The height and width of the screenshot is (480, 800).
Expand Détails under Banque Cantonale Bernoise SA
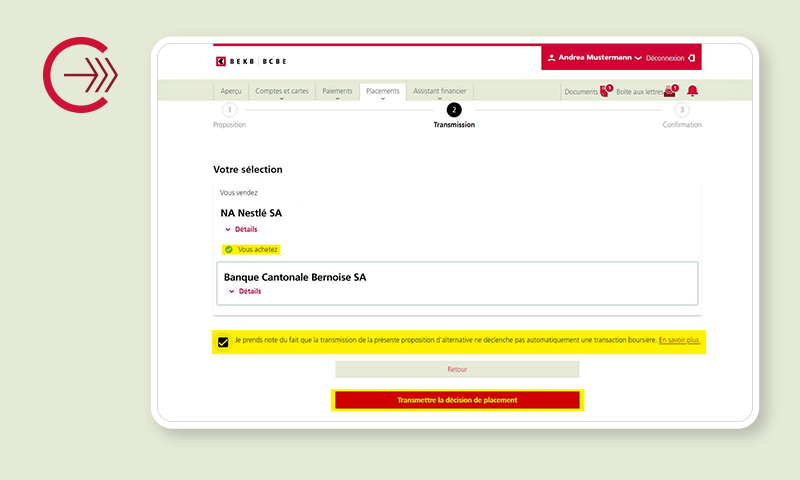point(245,291)
